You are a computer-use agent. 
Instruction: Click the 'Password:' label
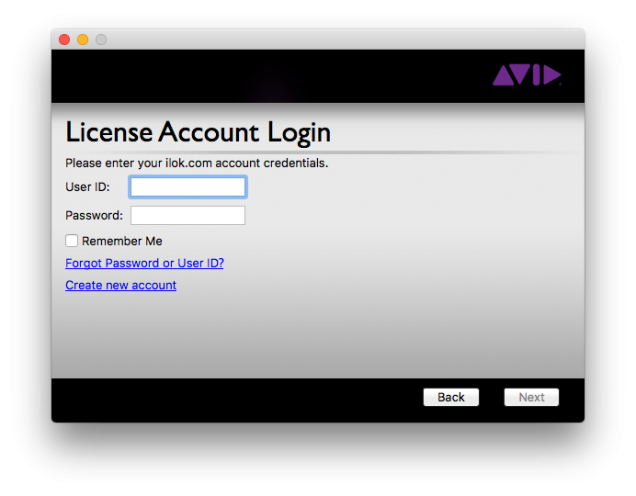(94, 215)
